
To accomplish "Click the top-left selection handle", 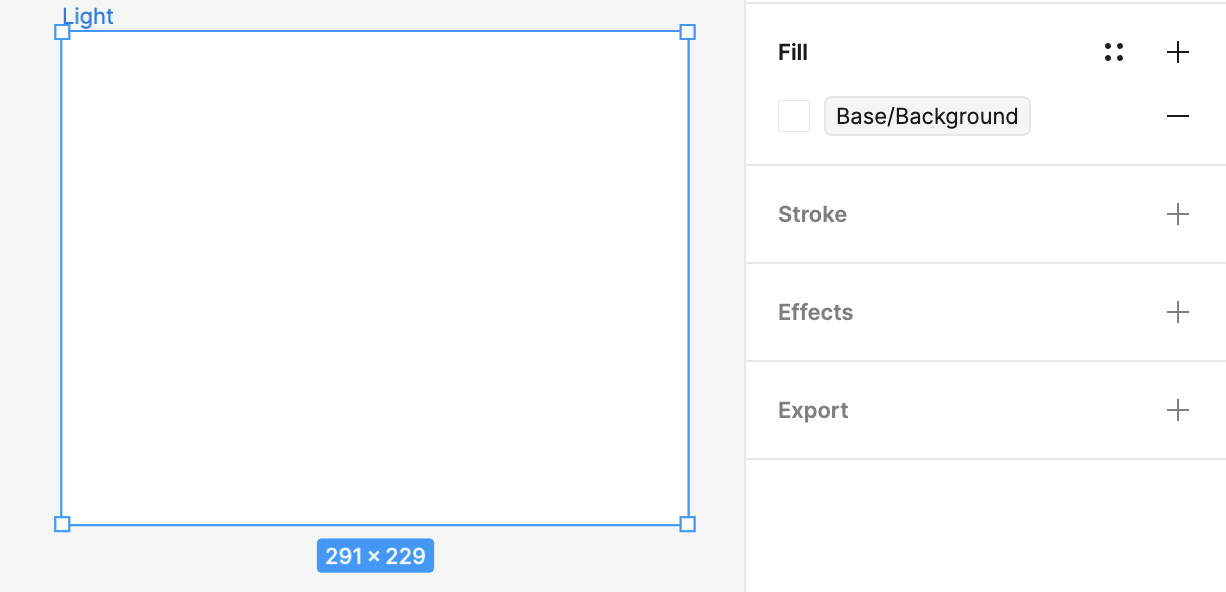I will 63,31.
